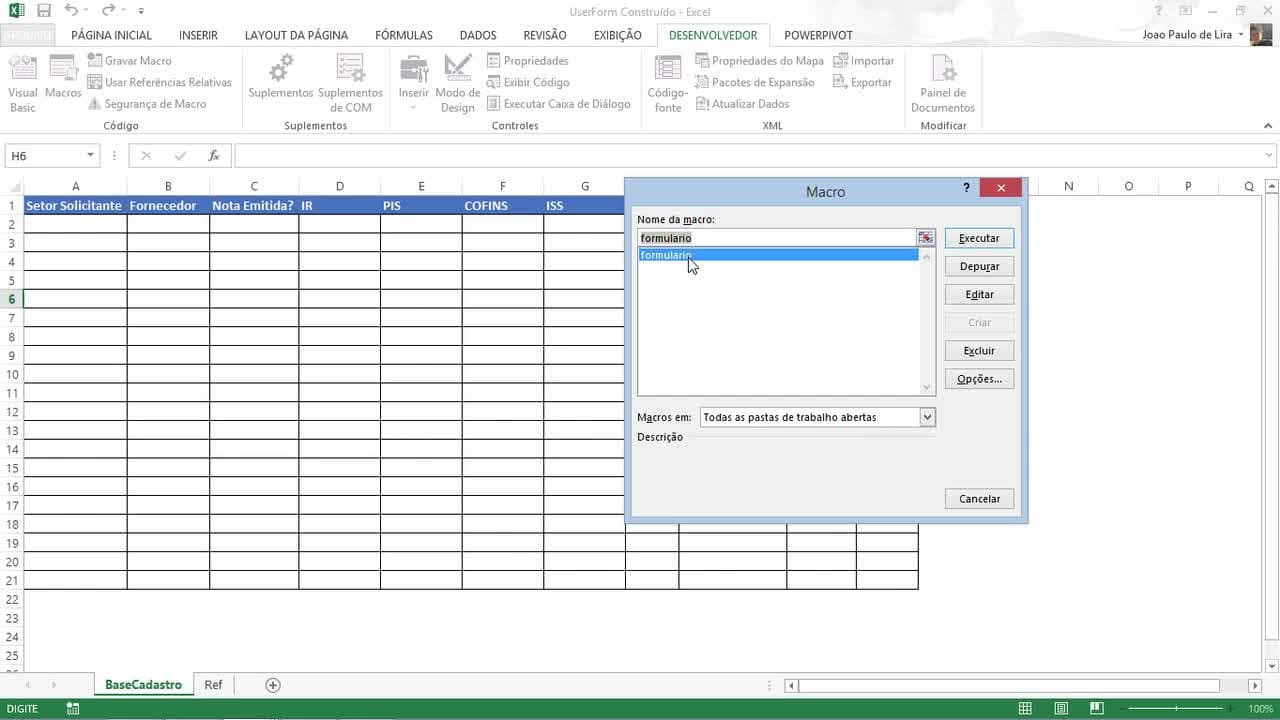Undo the last action
1280x720 pixels.
tap(71, 11)
